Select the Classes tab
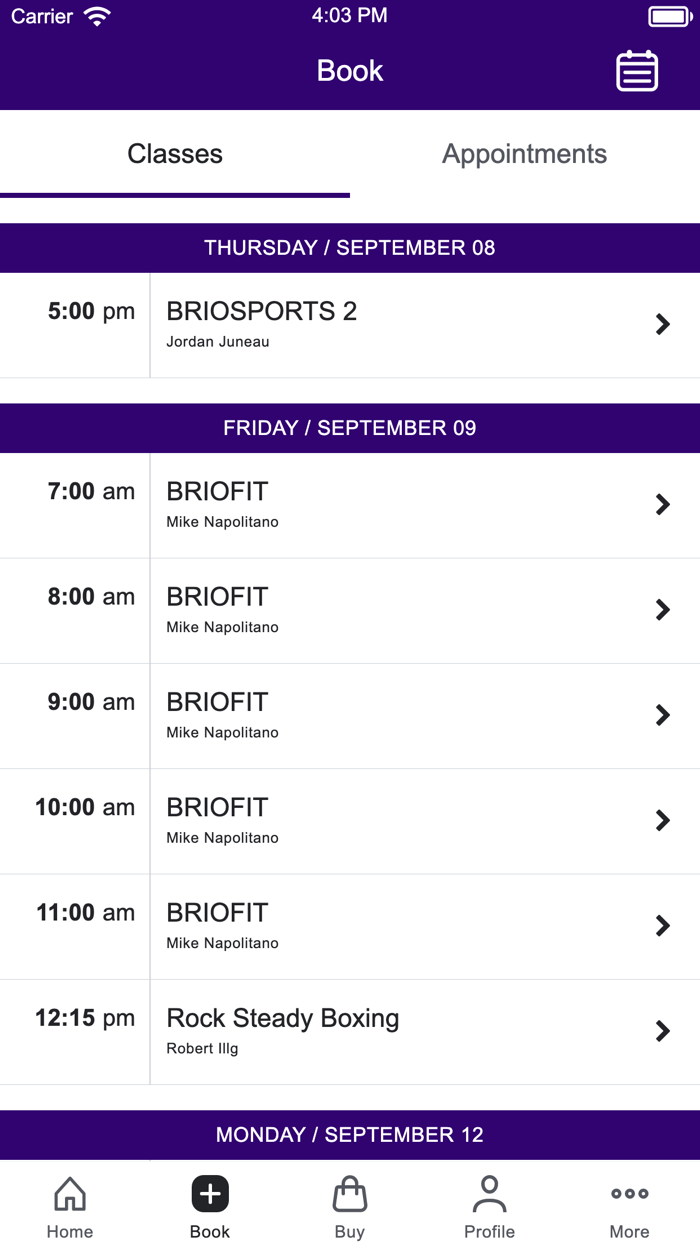Image resolution: width=700 pixels, height=1244 pixels. (x=174, y=153)
